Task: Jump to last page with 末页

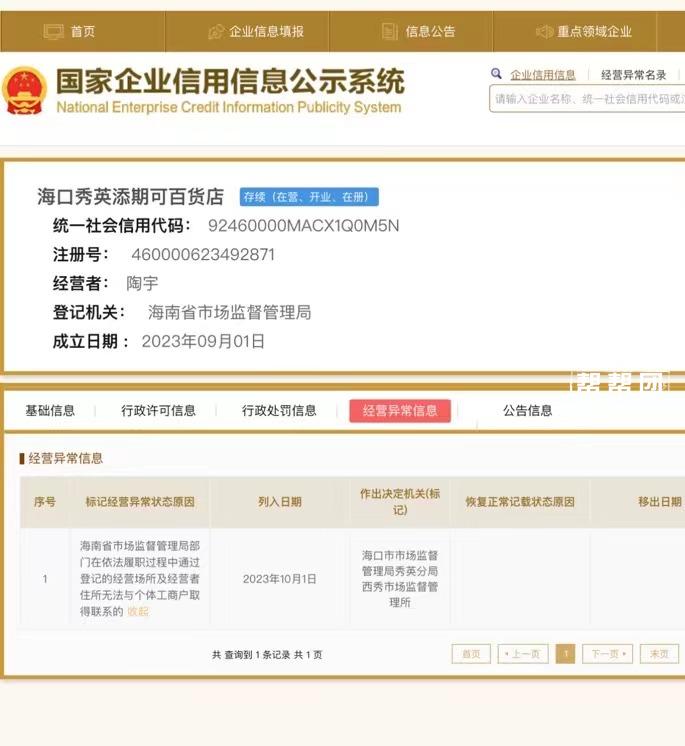Action: pos(659,654)
